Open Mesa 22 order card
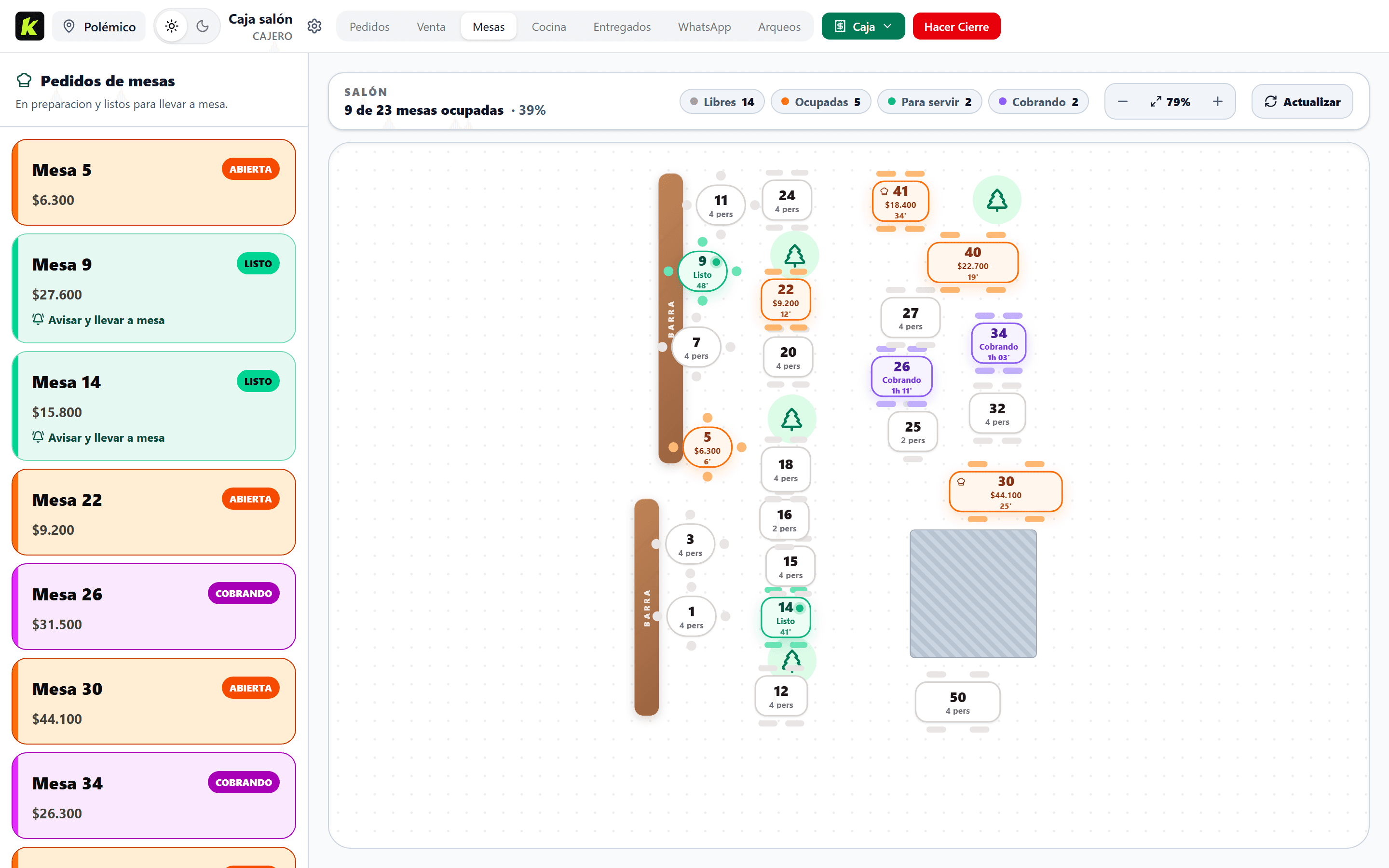 click(154, 512)
